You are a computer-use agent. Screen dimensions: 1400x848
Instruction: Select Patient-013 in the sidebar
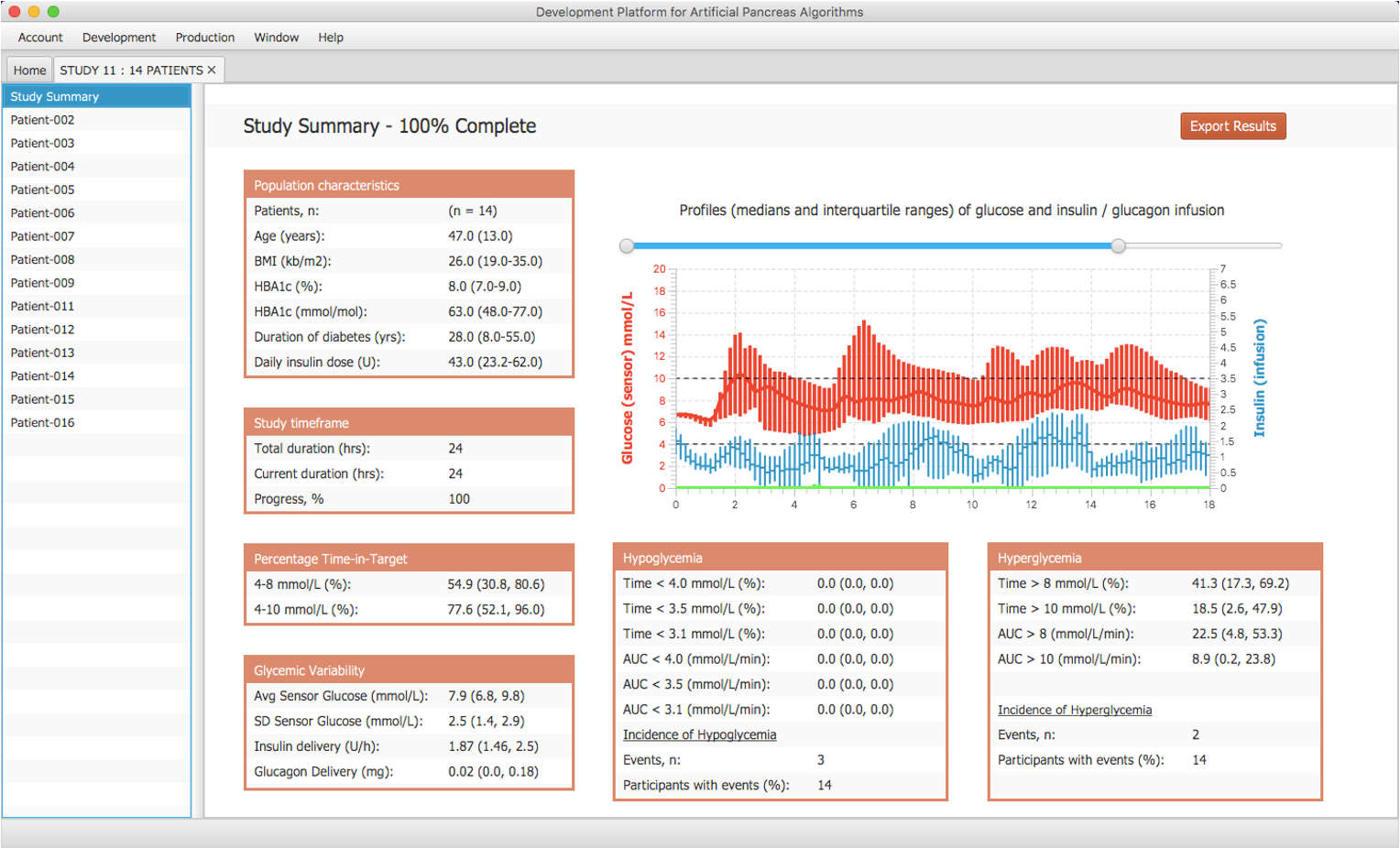(42, 353)
